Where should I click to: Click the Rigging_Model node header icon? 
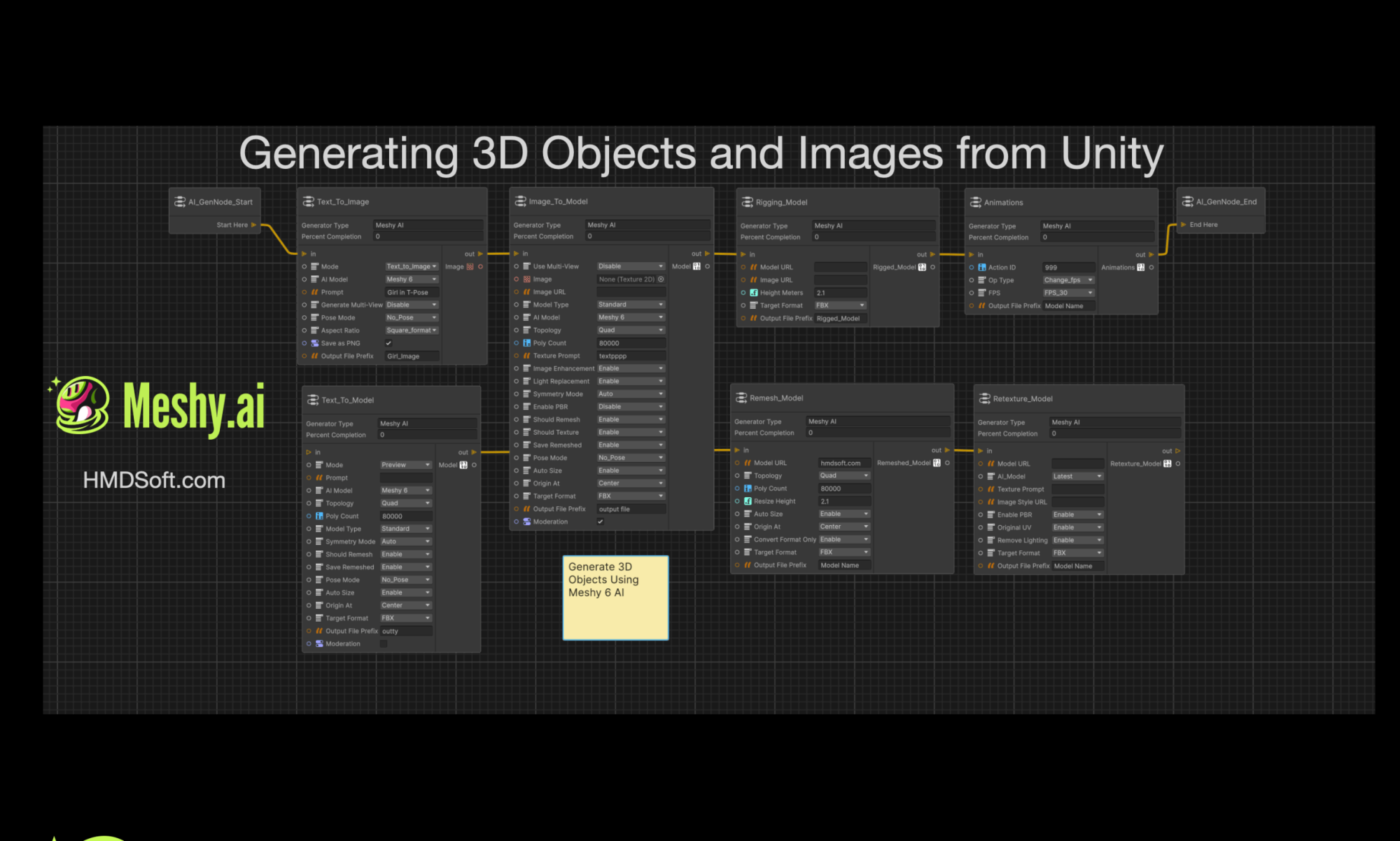click(x=747, y=202)
